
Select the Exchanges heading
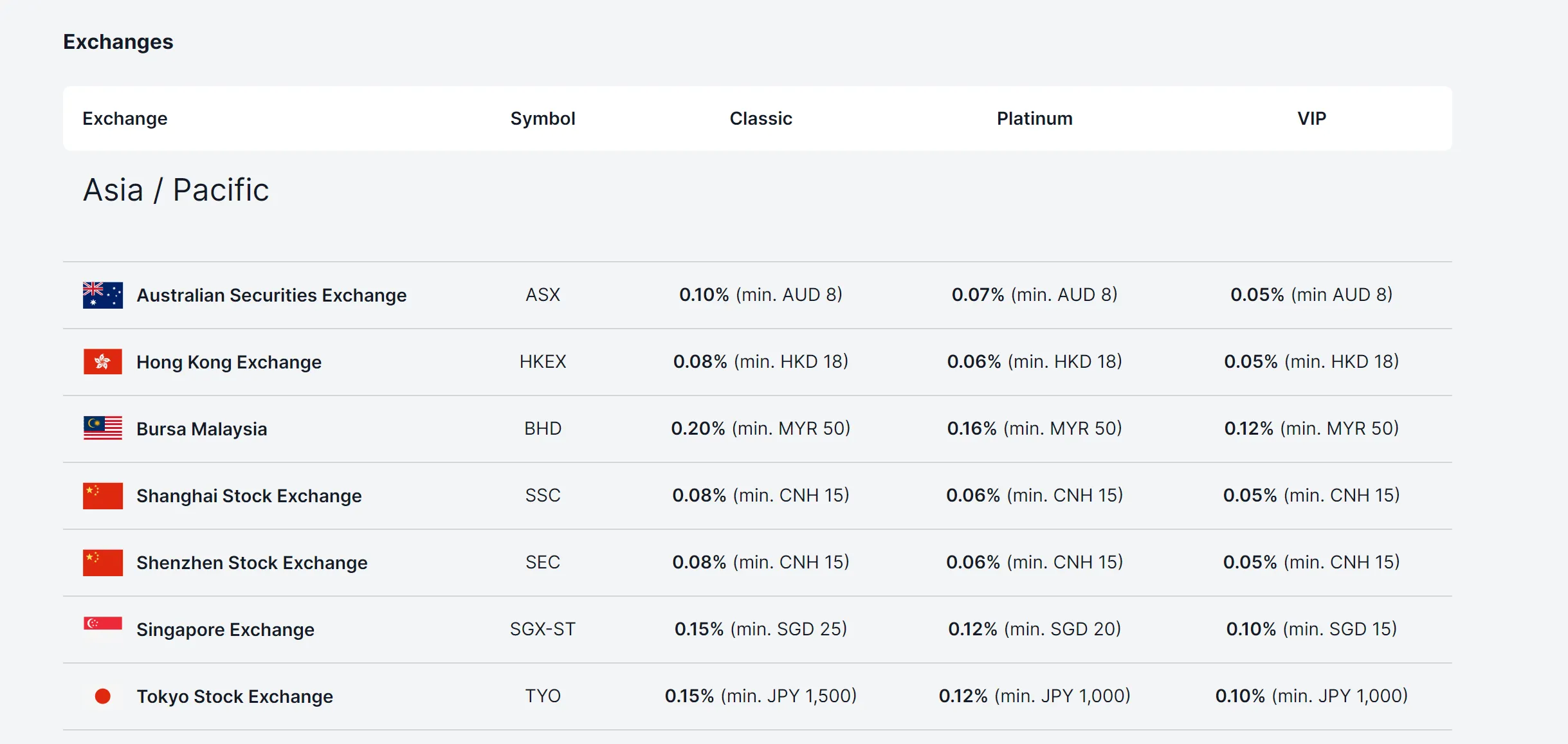[118, 41]
